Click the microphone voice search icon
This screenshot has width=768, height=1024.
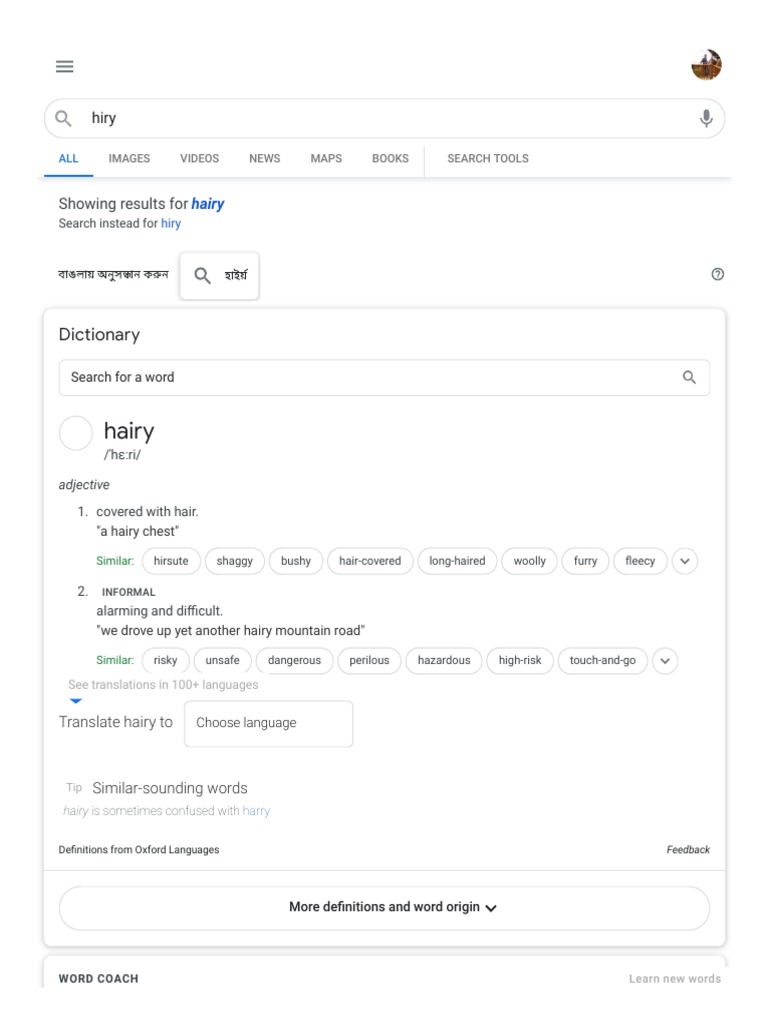pyautogui.click(x=706, y=118)
